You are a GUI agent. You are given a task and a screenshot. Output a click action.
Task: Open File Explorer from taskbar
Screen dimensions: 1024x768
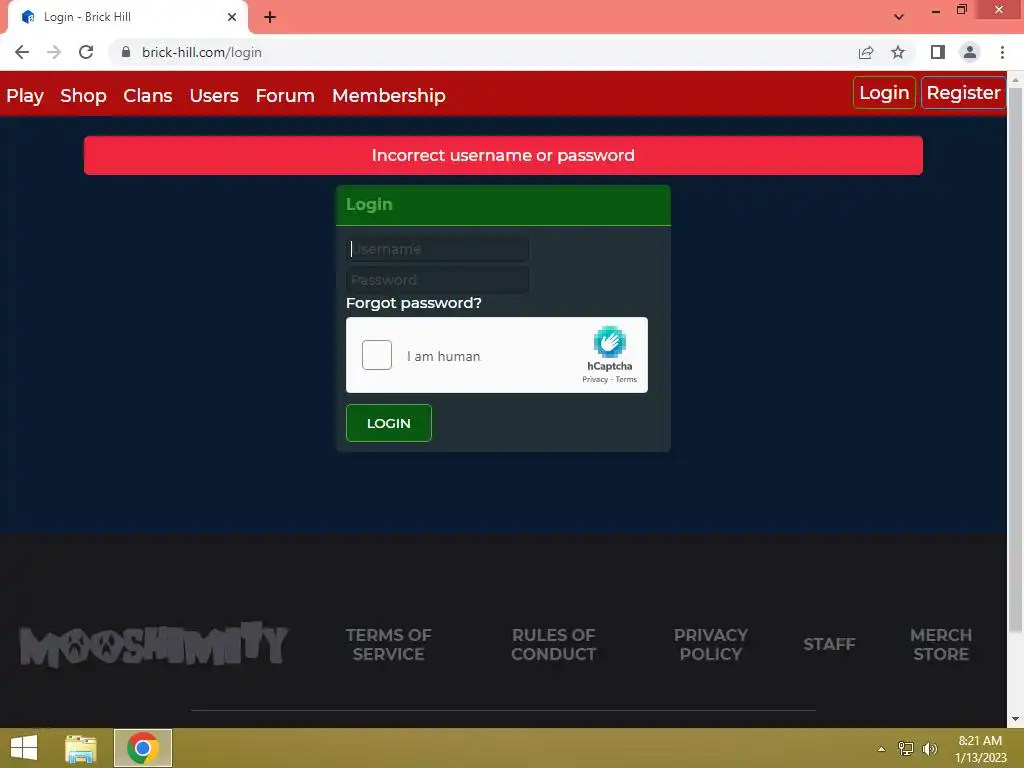(x=81, y=748)
